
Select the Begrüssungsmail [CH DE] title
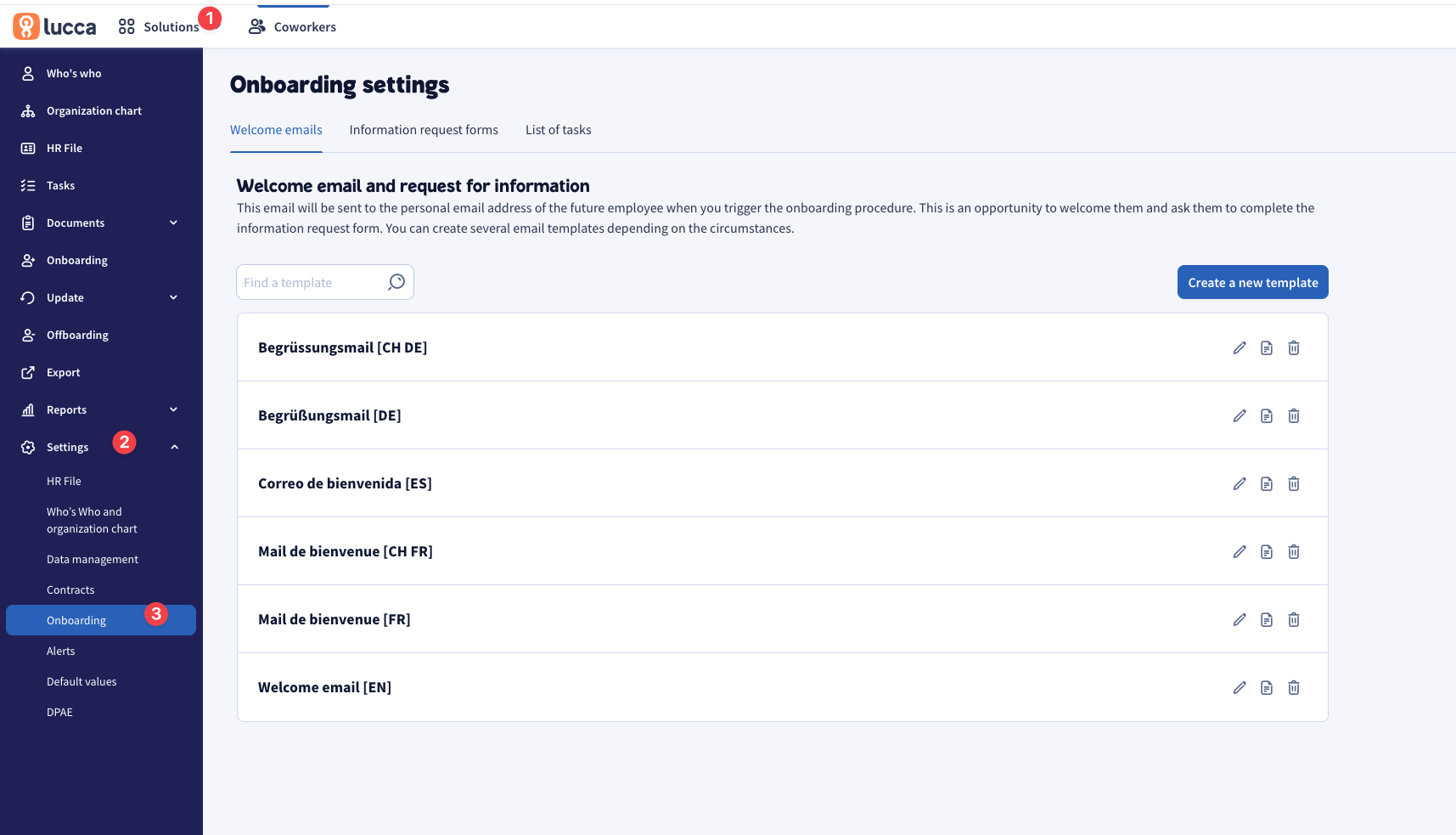click(x=342, y=347)
